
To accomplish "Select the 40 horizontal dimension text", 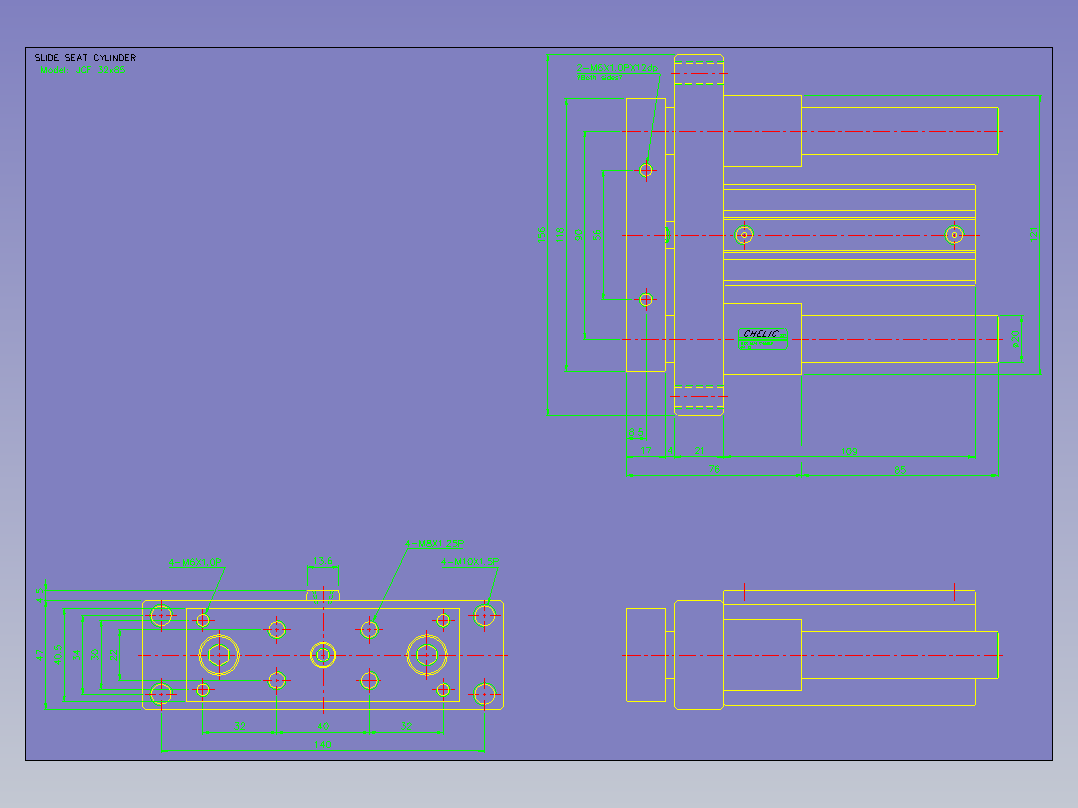I will 322,726.
